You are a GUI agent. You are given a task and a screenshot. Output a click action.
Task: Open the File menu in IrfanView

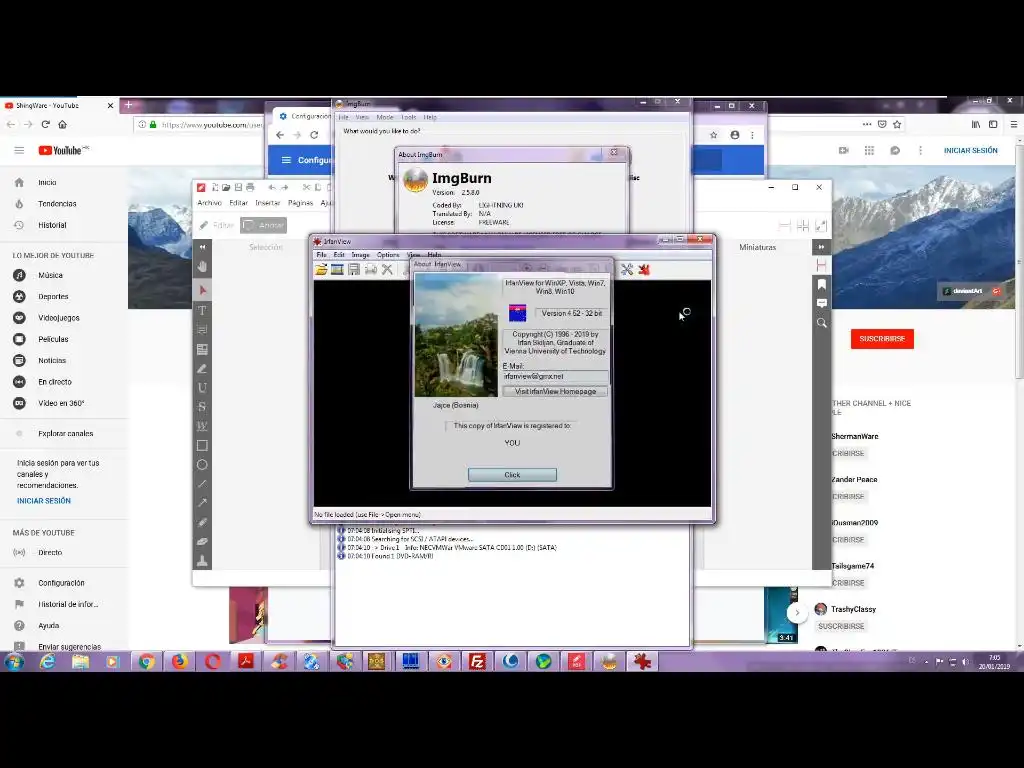(x=321, y=255)
